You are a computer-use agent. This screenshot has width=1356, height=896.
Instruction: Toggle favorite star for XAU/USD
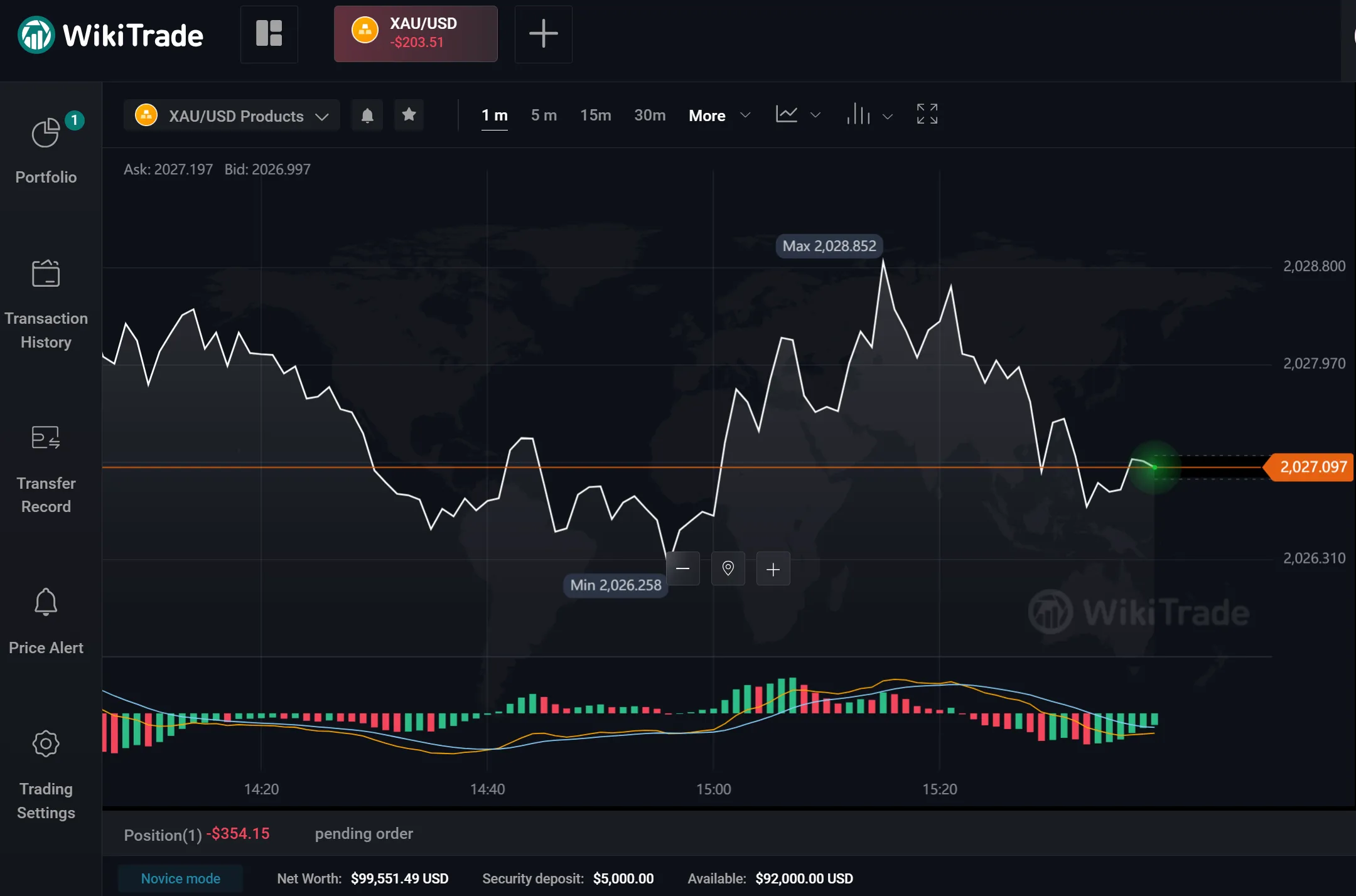coord(409,115)
